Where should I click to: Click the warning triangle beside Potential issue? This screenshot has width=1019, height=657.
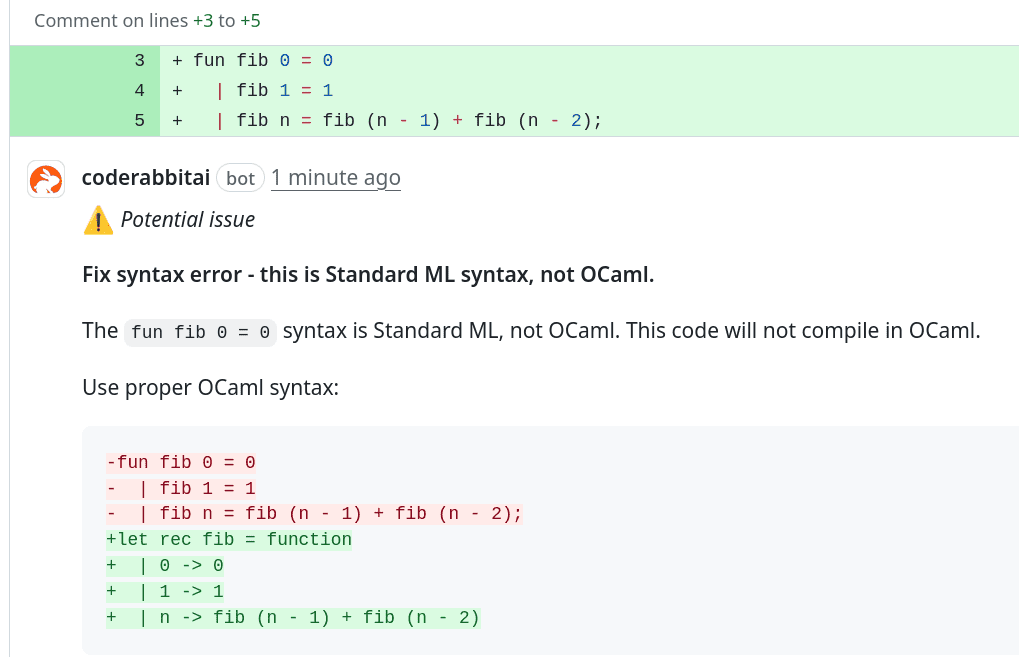(97, 219)
